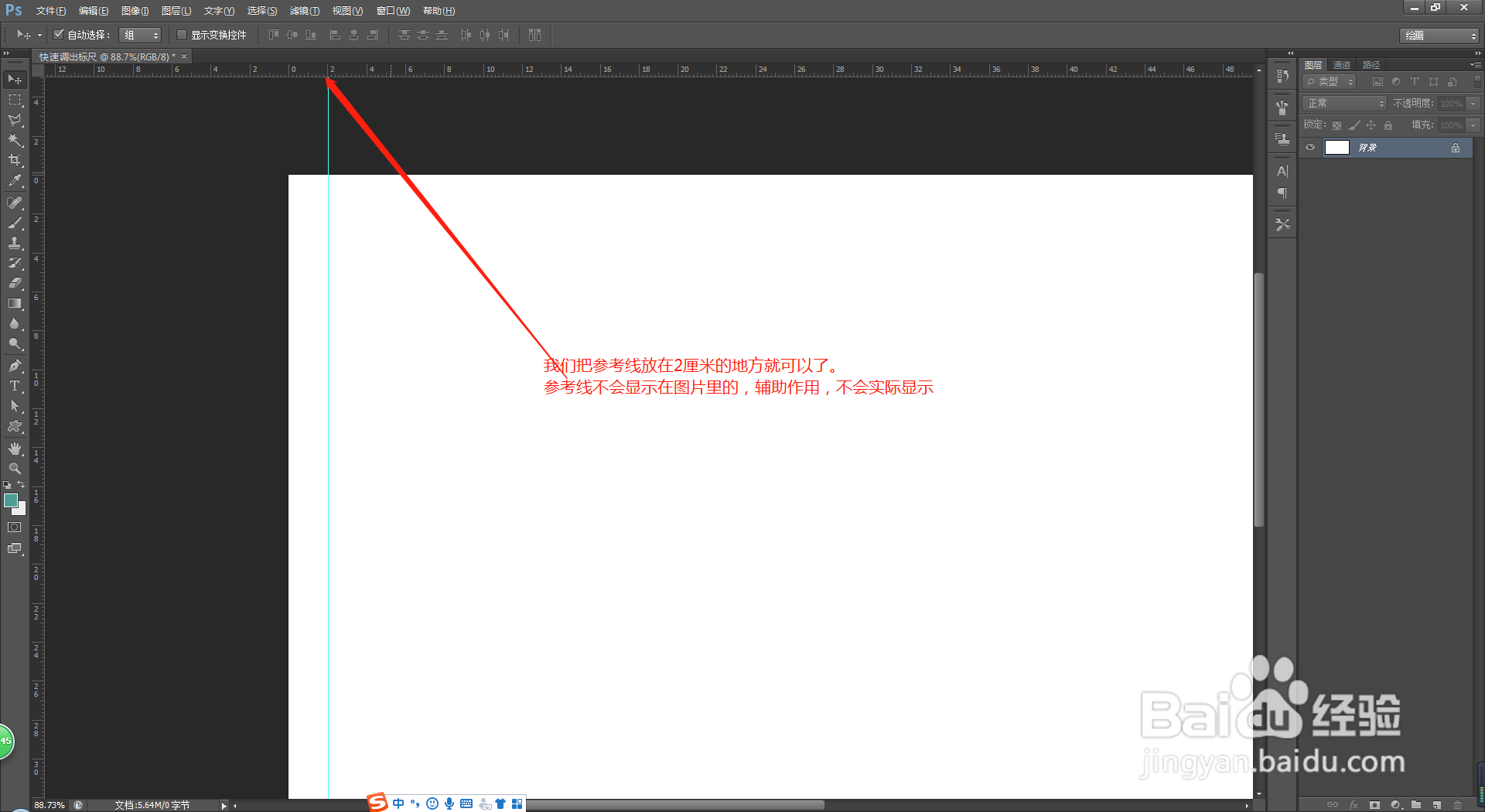The height and width of the screenshot is (812, 1485).
Task: Select the Horizontal Type tool
Action: click(15, 386)
